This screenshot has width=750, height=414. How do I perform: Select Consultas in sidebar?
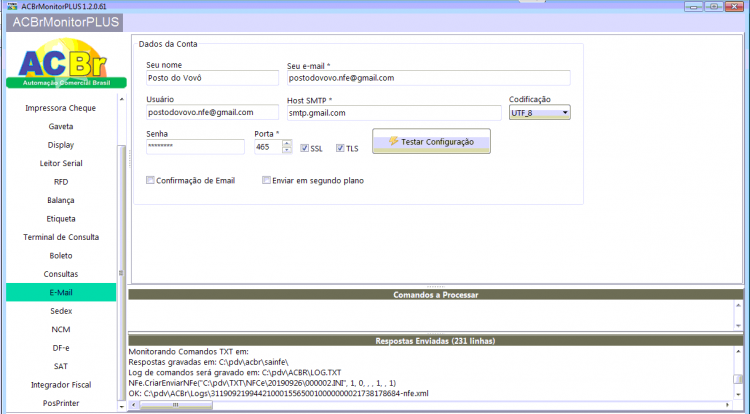click(x=61, y=274)
